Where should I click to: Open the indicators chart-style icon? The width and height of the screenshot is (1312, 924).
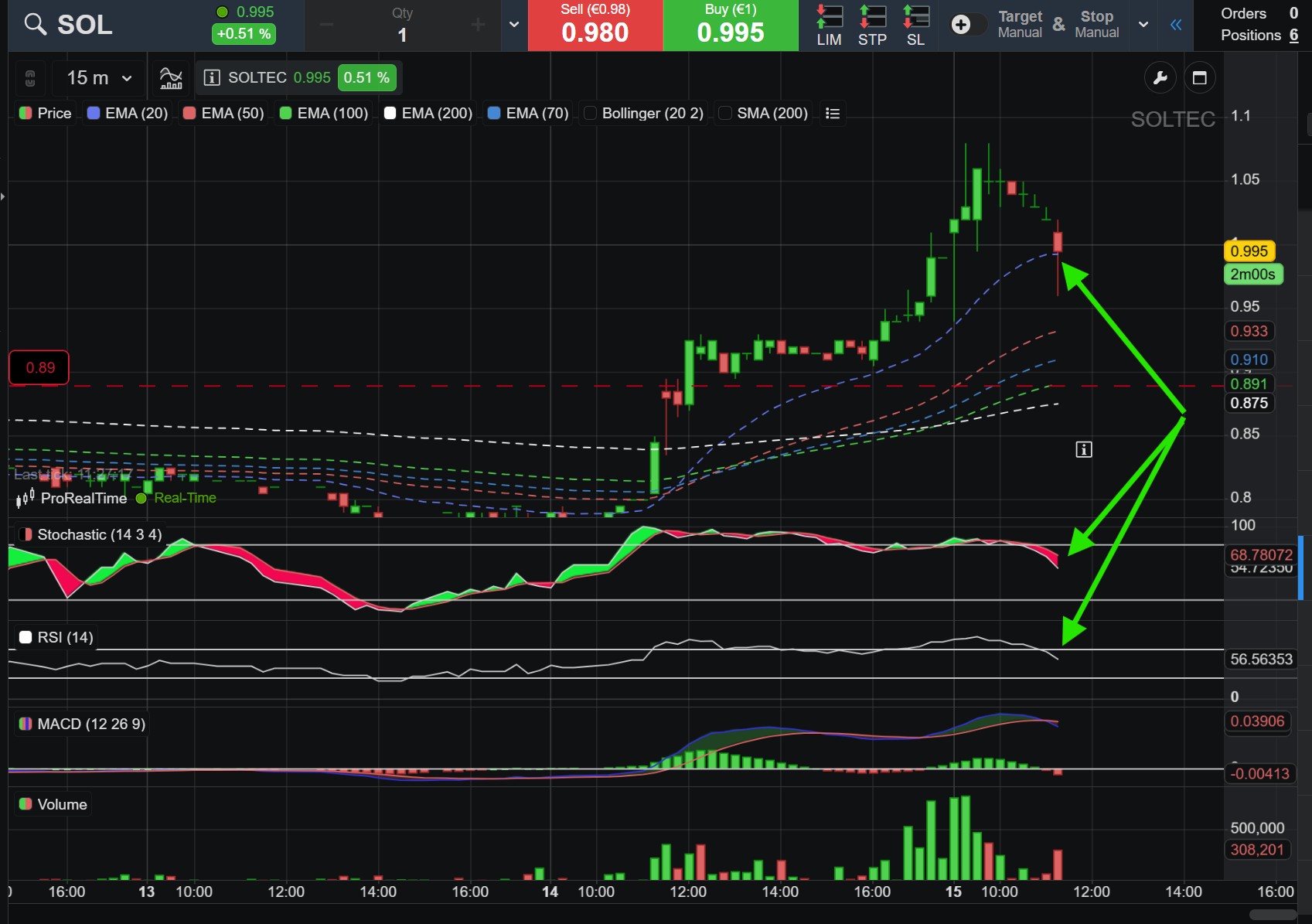point(171,77)
